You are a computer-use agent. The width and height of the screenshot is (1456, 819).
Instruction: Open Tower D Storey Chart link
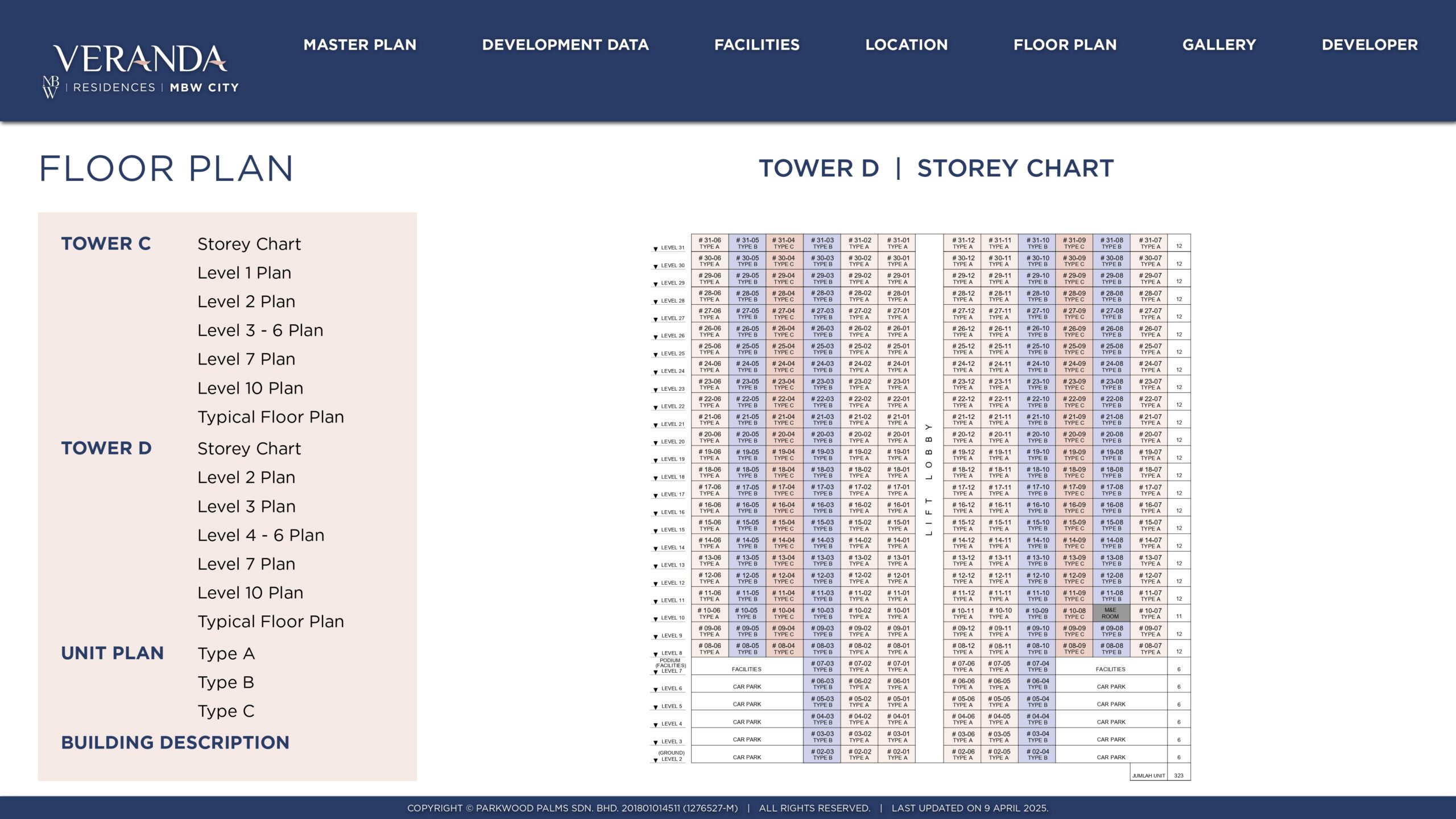(249, 449)
